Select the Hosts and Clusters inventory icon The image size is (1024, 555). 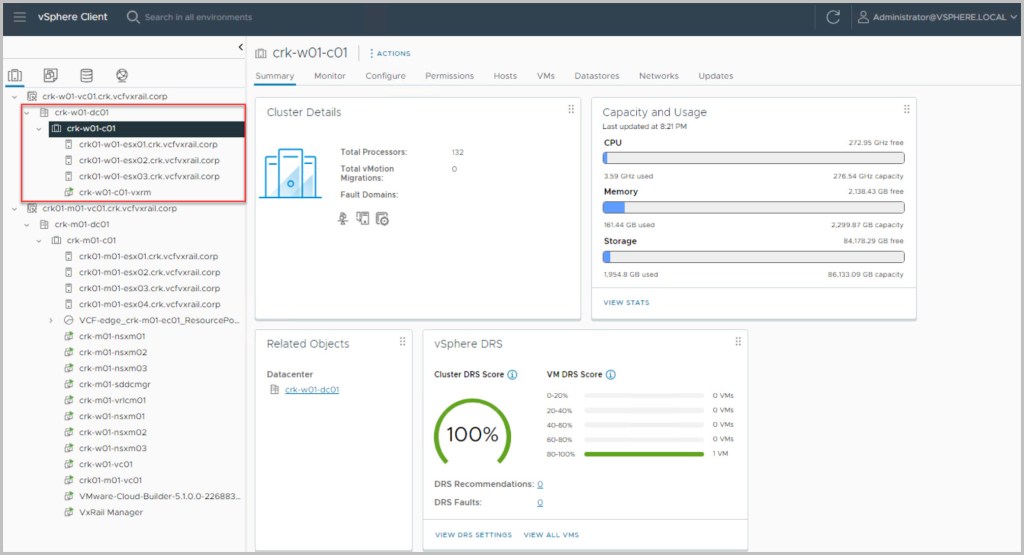15,75
